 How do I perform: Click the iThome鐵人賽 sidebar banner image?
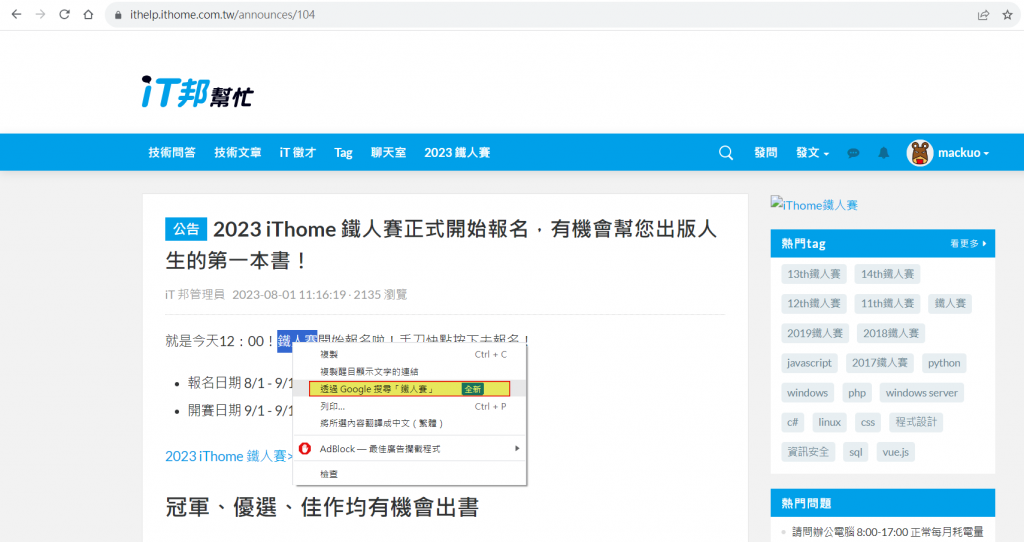(x=814, y=205)
